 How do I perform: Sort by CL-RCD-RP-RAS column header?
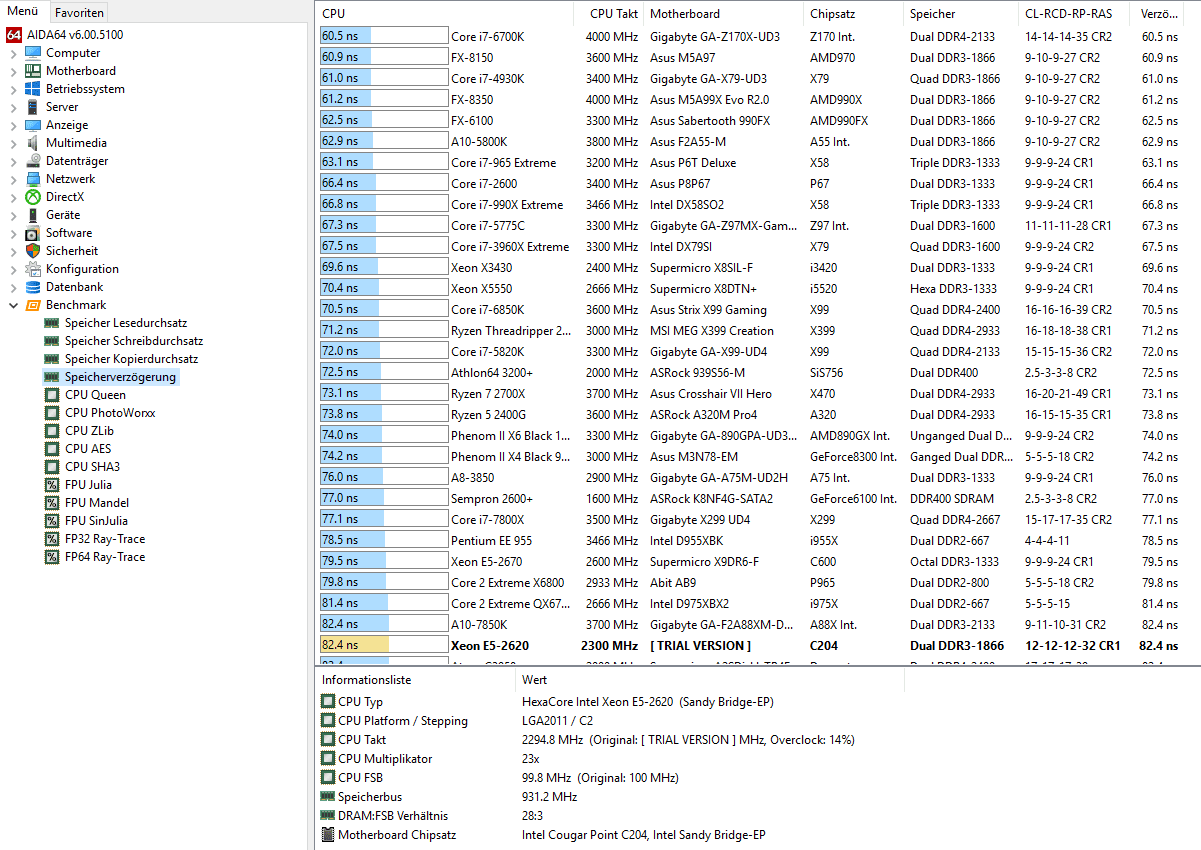(x=1074, y=14)
